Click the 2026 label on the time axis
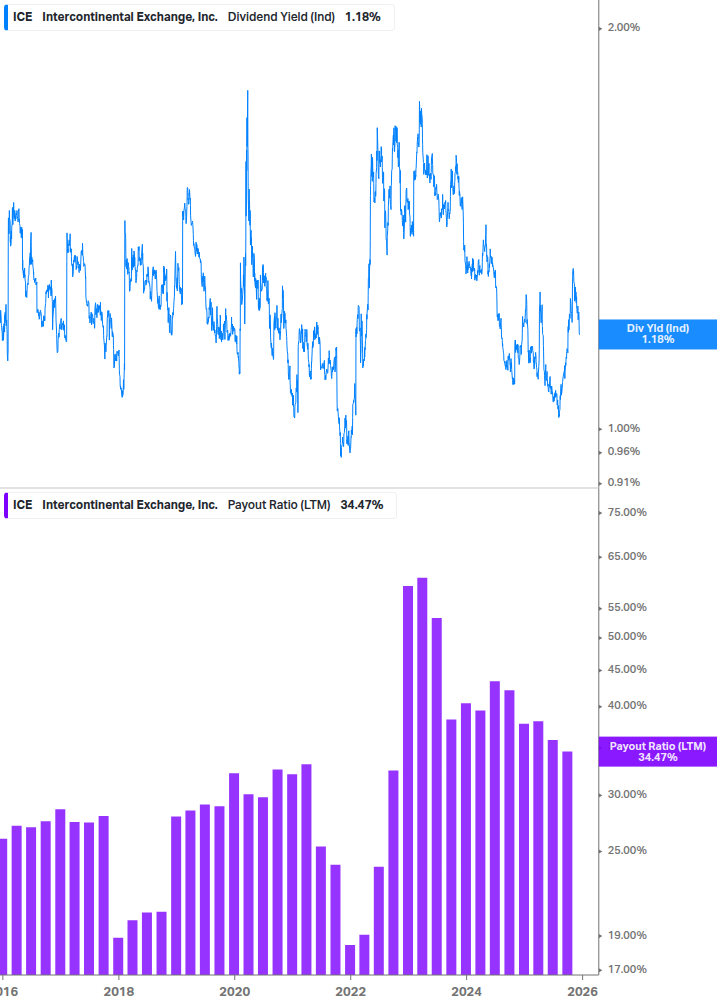 pos(582,992)
